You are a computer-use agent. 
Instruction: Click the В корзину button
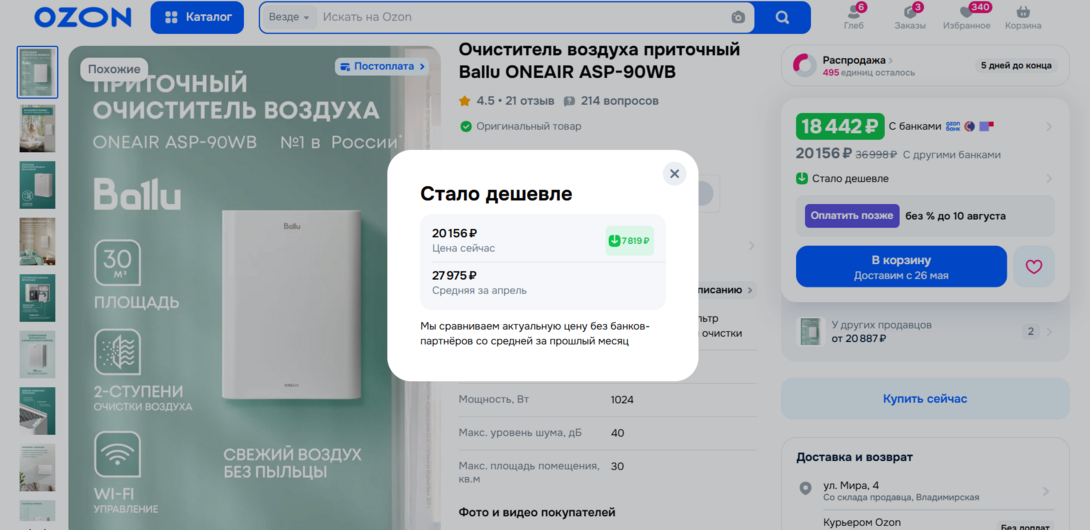(901, 266)
